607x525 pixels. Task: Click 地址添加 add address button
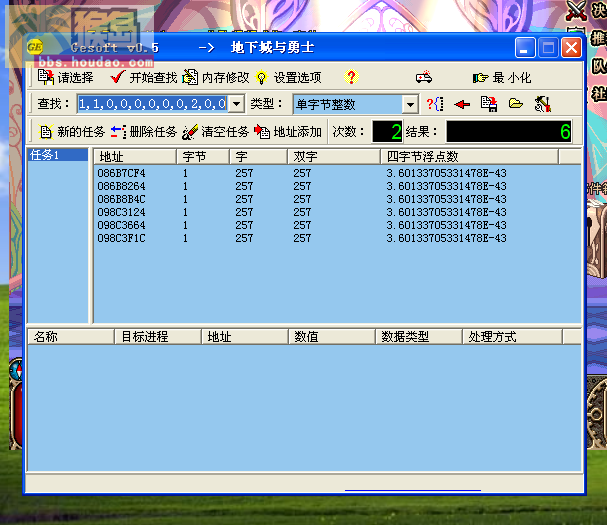click(288, 132)
